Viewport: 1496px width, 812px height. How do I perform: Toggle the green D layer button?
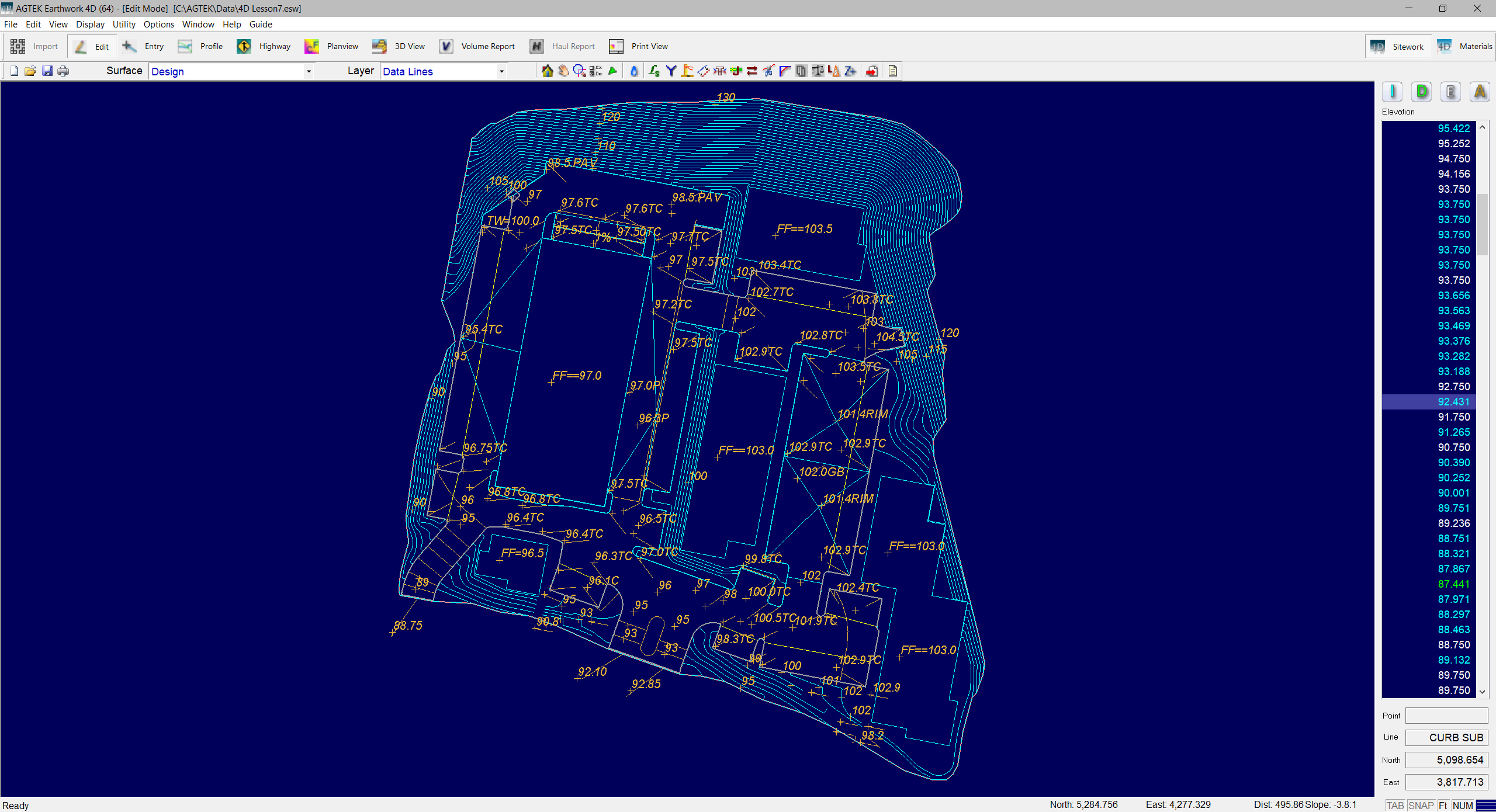pos(1422,92)
